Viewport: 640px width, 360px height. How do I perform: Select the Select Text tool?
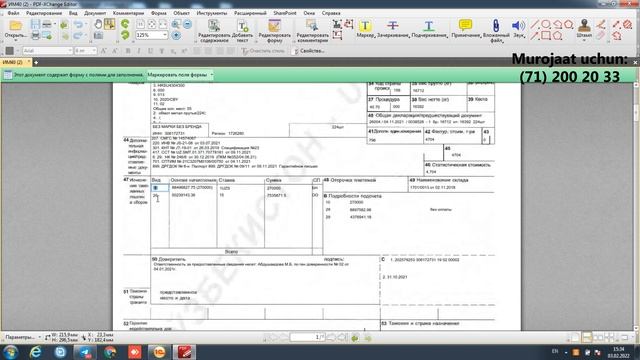(x=110, y=24)
